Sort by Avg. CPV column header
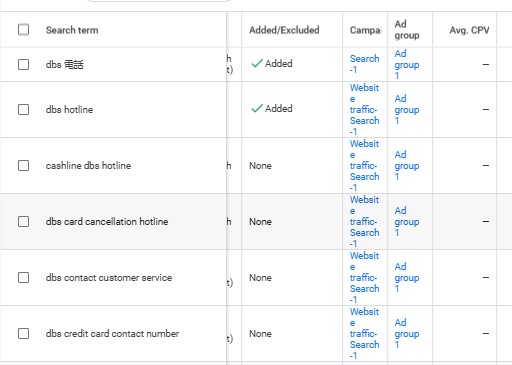The width and height of the screenshot is (512, 365). click(469, 30)
